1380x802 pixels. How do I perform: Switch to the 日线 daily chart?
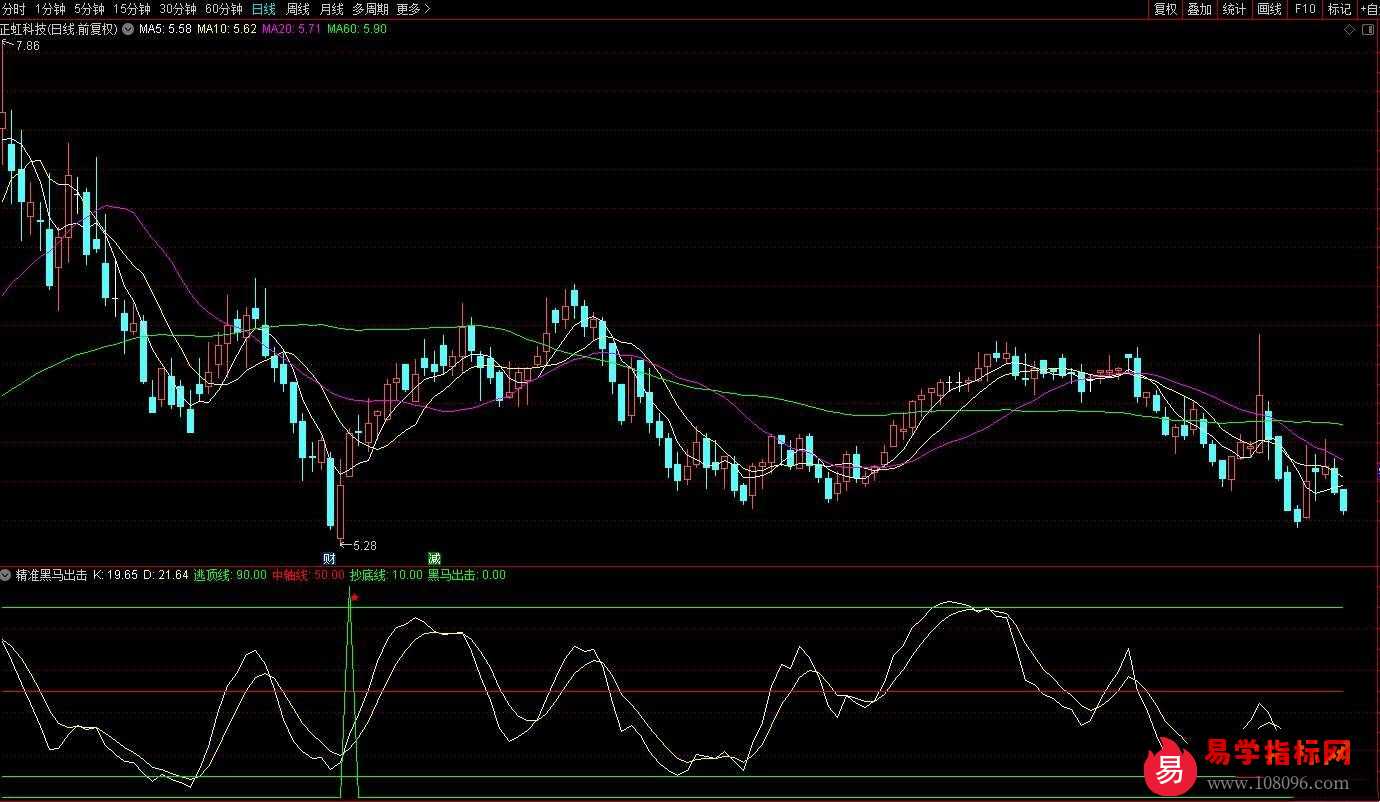point(264,9)
